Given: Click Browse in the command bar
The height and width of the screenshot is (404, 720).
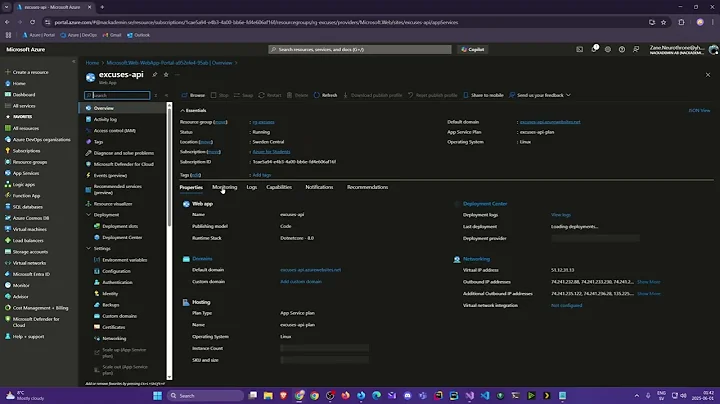Looking at the screenshot, I should pyautogui.click(x=193, y=95).
